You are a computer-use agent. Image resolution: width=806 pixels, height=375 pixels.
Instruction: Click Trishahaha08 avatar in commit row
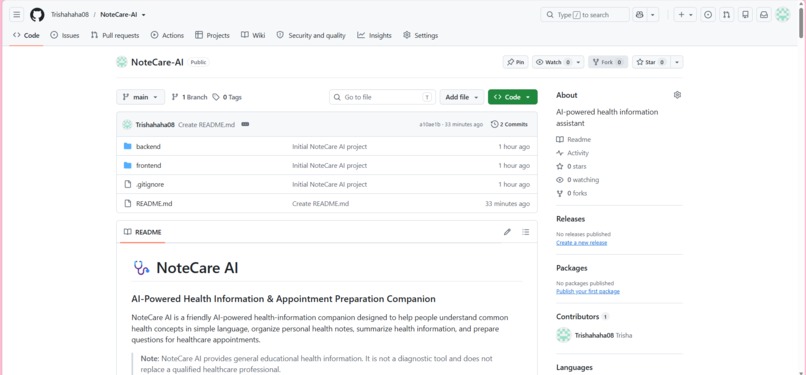(x=127, y=124)
